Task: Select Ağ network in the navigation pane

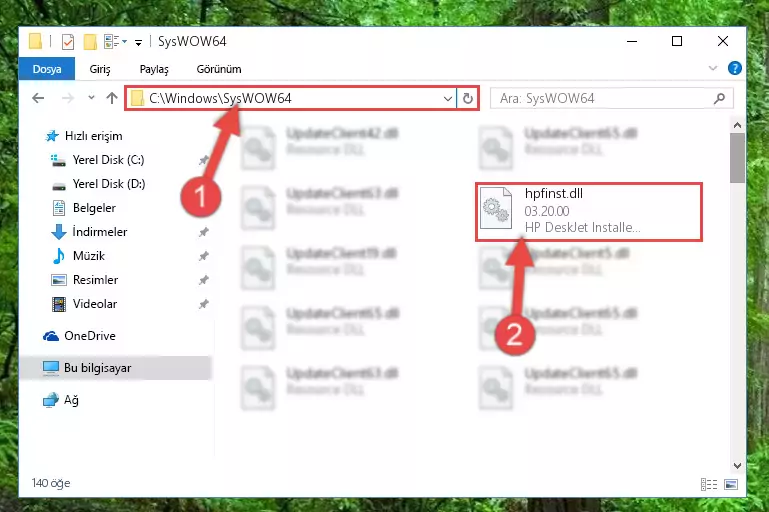Action: point(71,400)
